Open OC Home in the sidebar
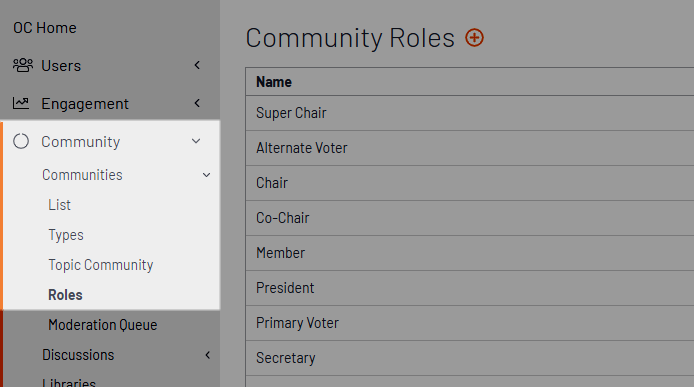 click(x=45, y=28)
